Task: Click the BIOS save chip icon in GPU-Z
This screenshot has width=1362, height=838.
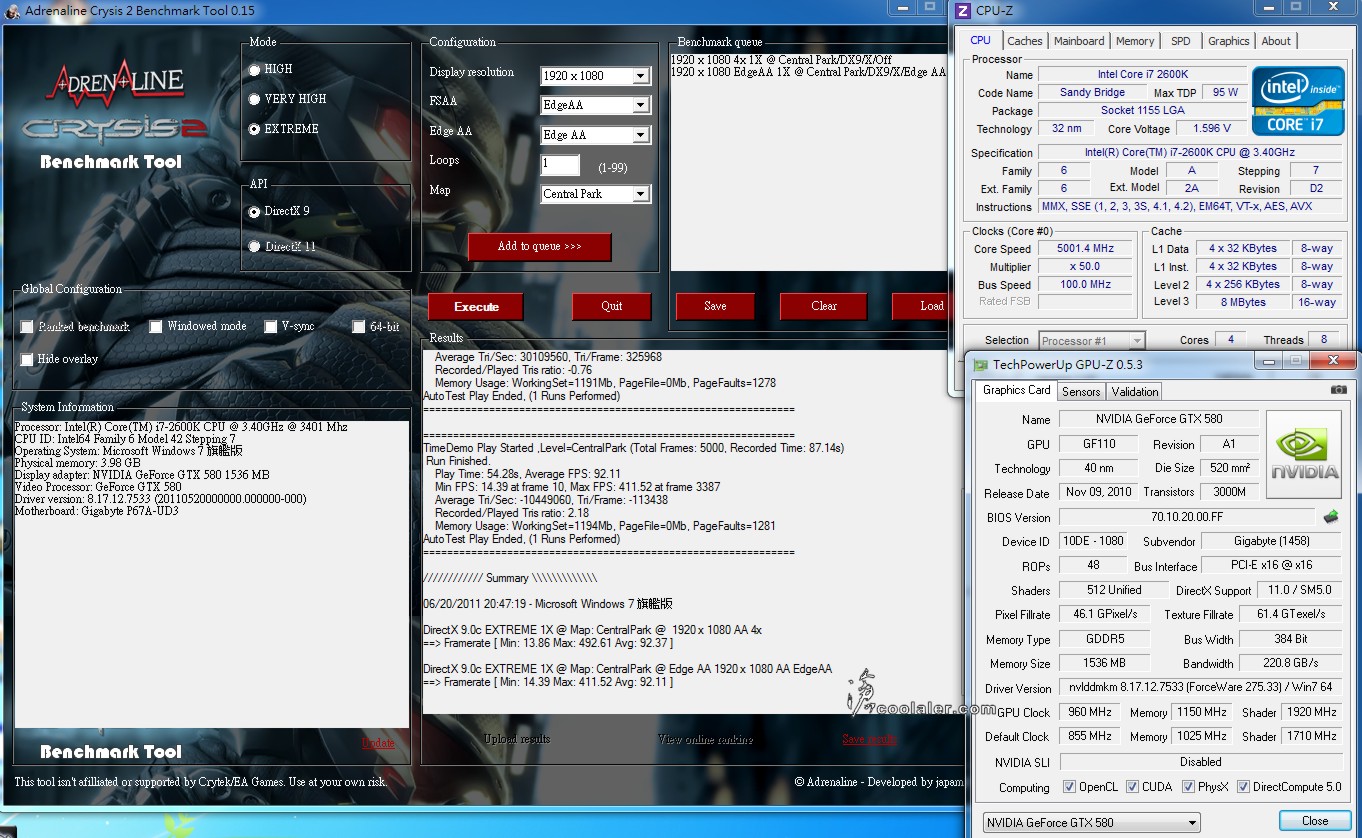Action: 1330,517
